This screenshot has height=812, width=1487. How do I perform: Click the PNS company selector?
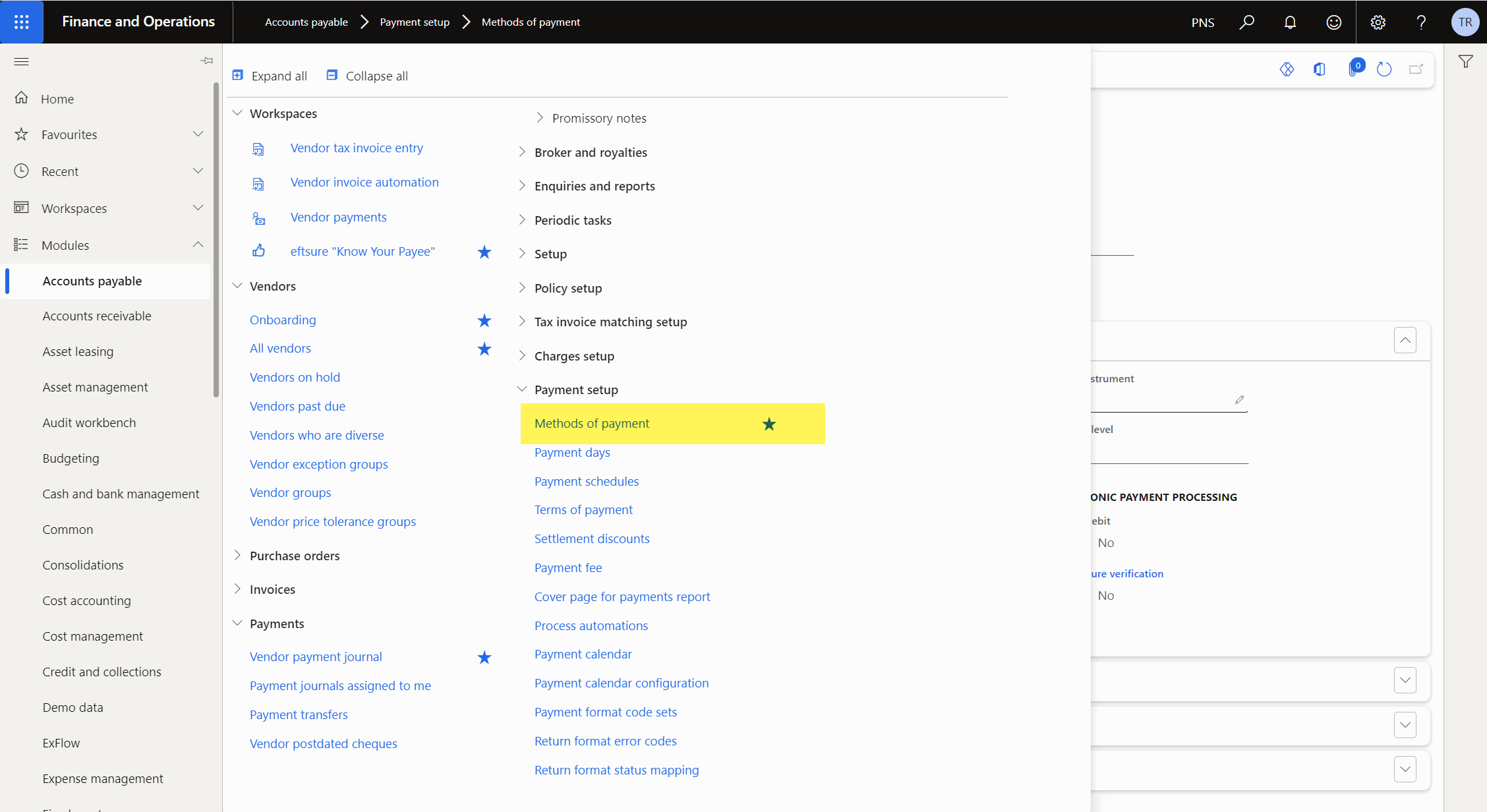pos(1203,22)
